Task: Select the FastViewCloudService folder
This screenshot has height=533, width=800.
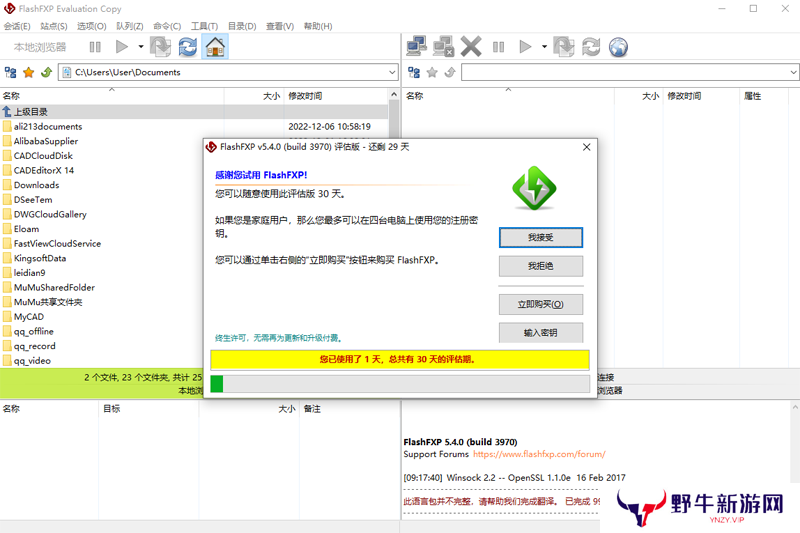Action: [x=57, y=243]
